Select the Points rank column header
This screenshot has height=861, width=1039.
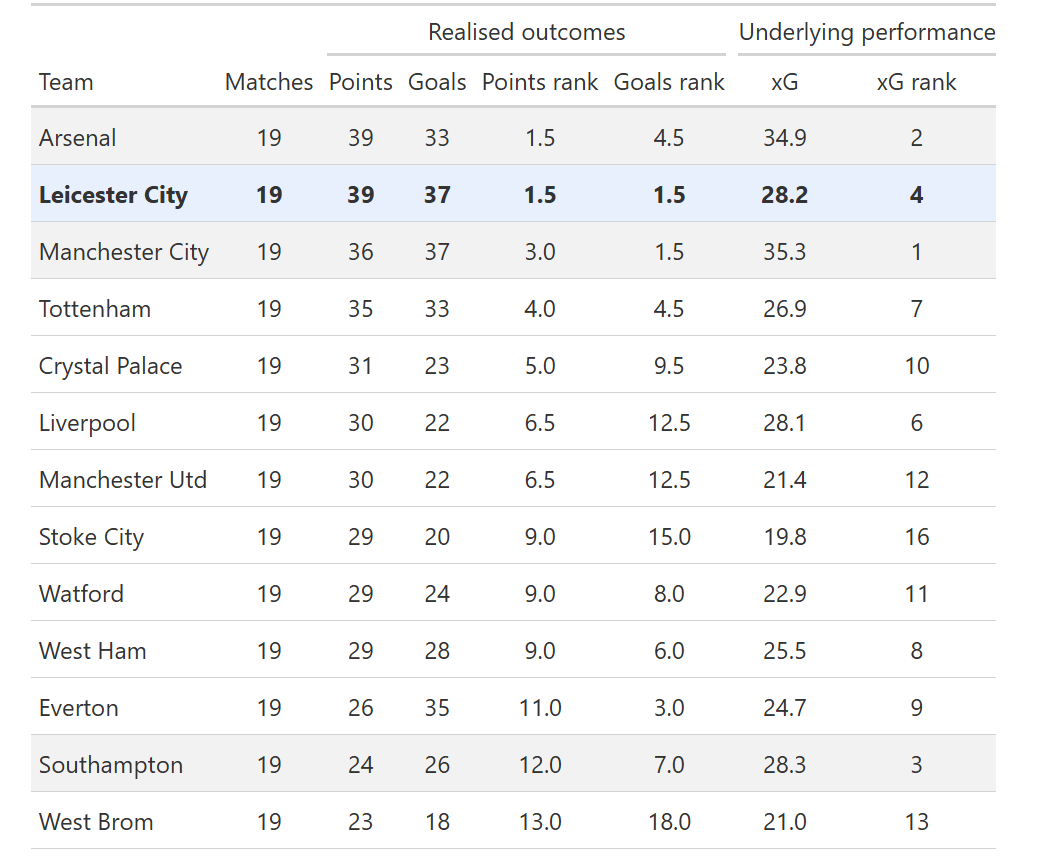(540, 82)
